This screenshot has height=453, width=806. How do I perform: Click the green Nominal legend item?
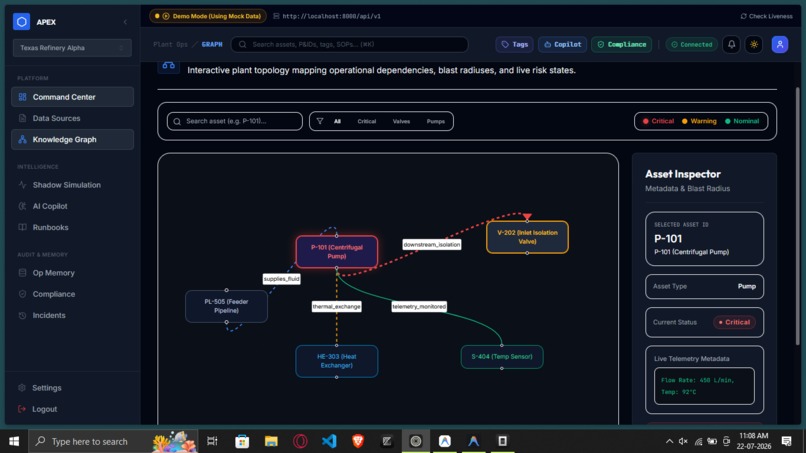coord(742,121)
